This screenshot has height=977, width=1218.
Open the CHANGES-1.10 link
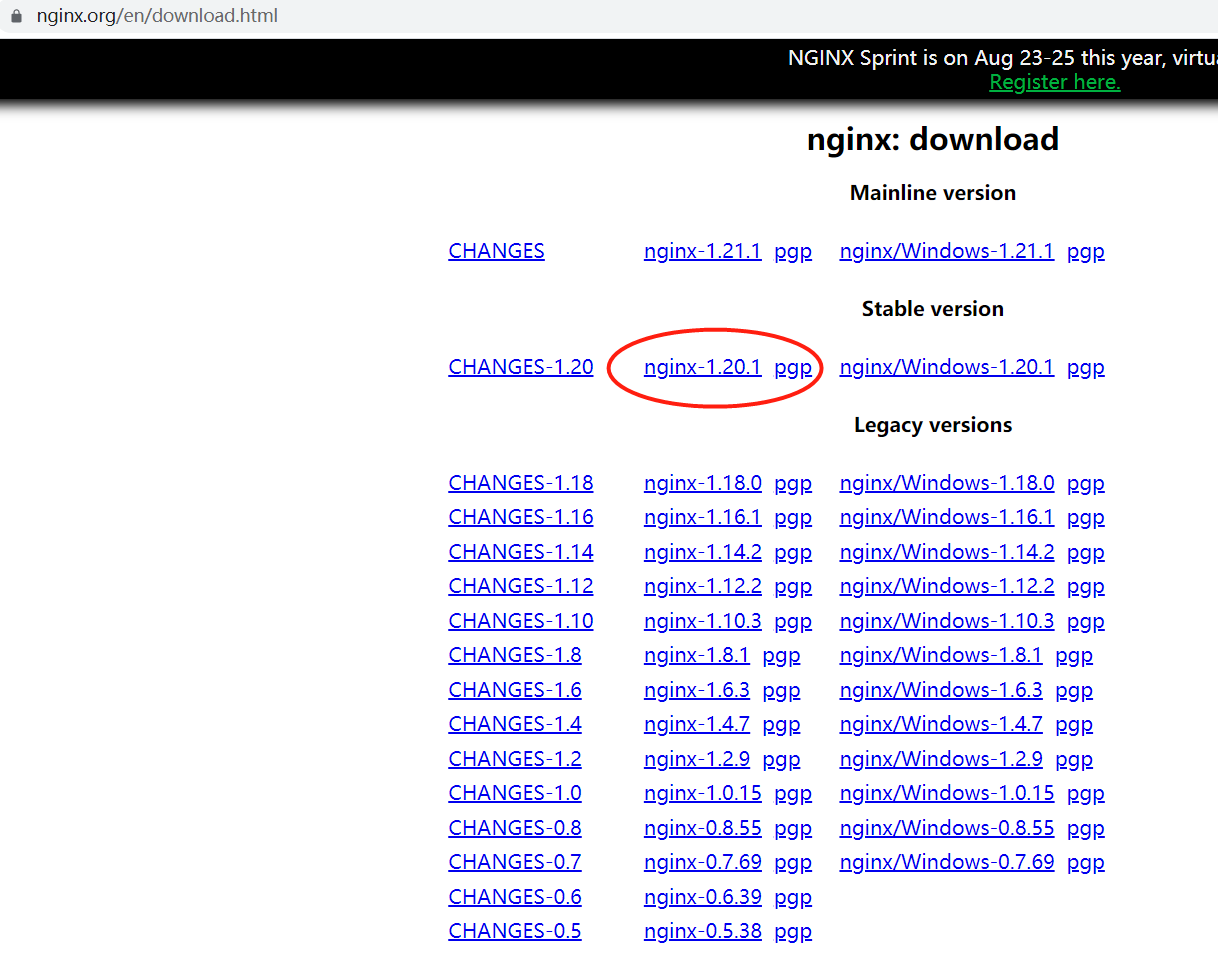tap(521, 621)
